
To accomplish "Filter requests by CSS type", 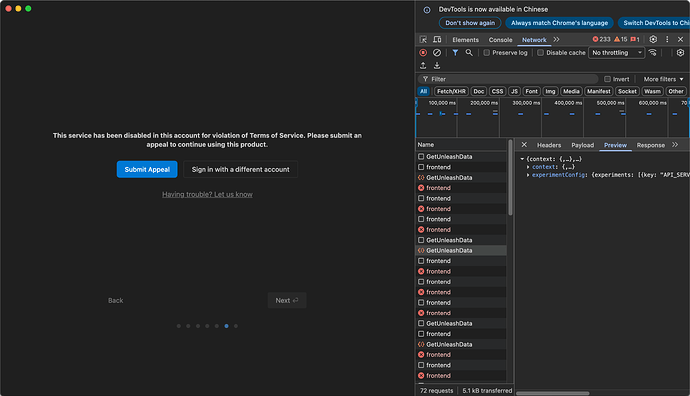I will point(497,91).
